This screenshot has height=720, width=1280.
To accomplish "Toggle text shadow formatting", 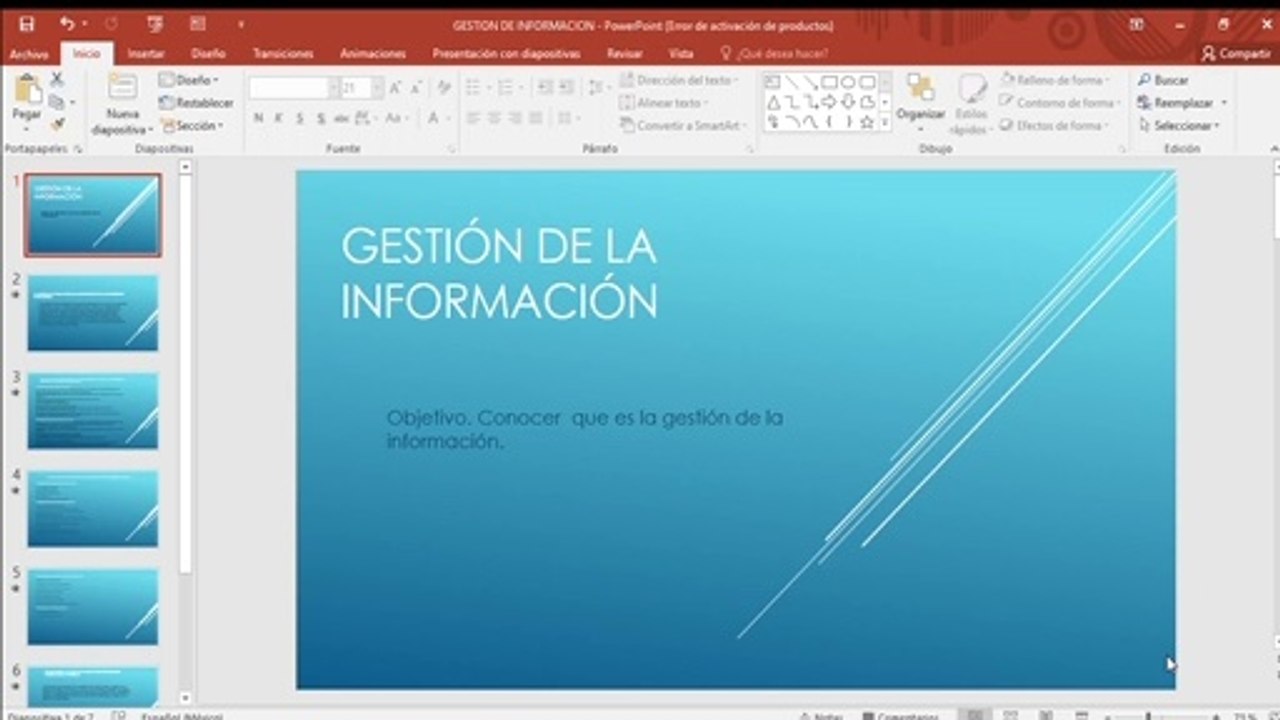I will tap(321, 118).
